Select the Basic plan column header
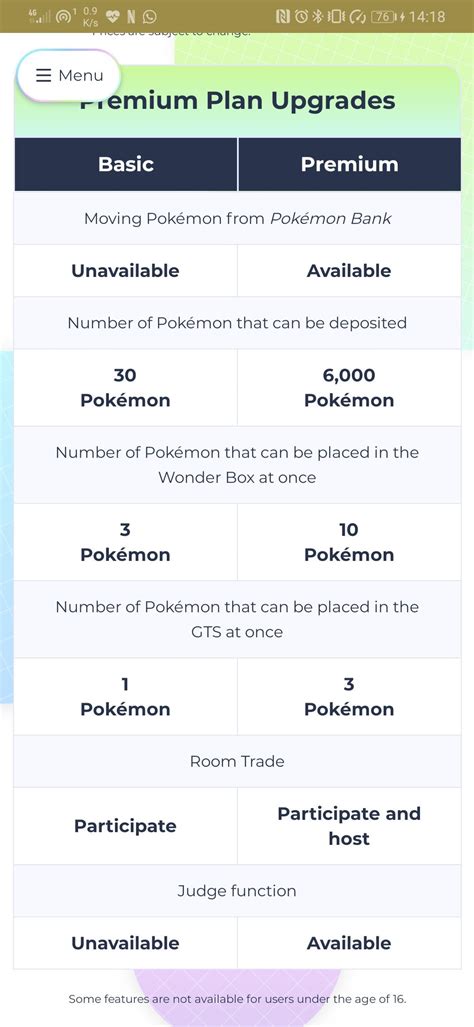 (126, 164)
